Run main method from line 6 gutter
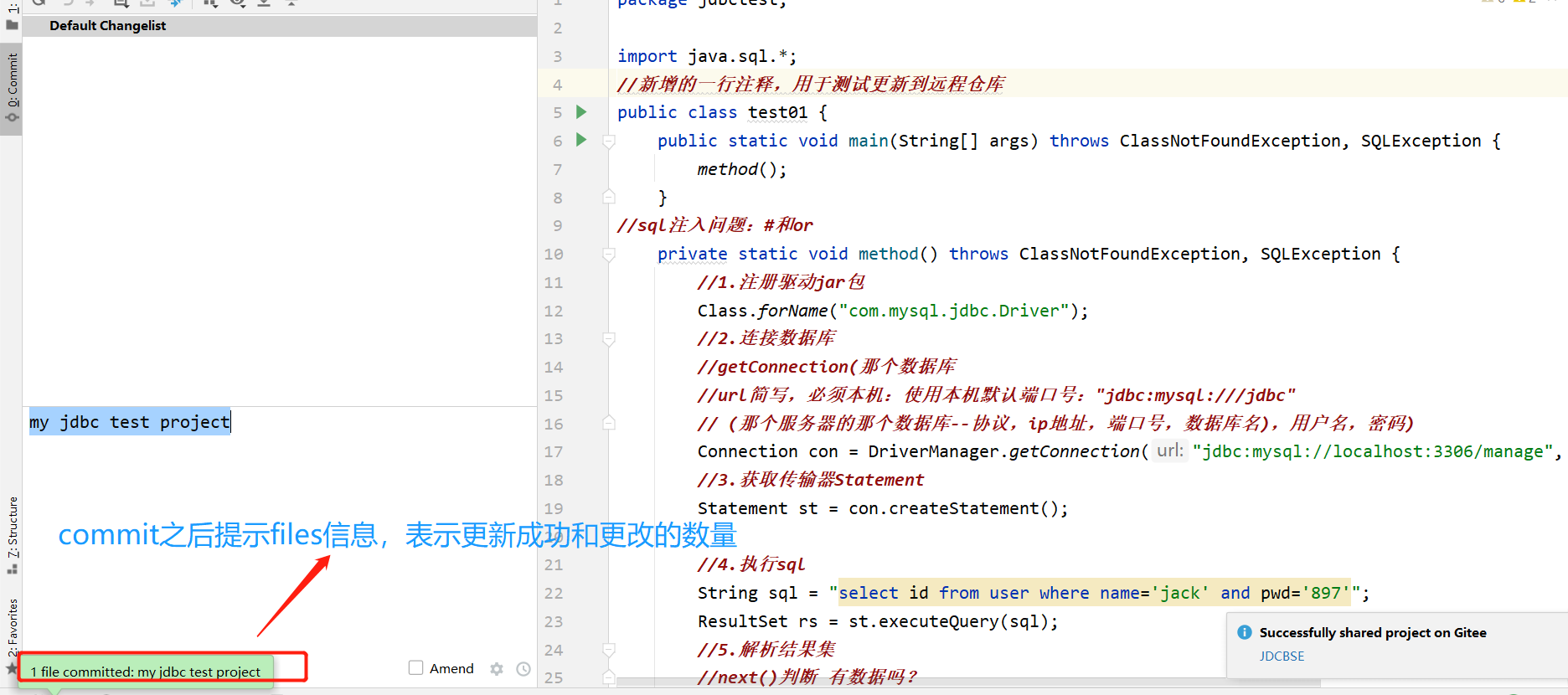 pos(581,140)
